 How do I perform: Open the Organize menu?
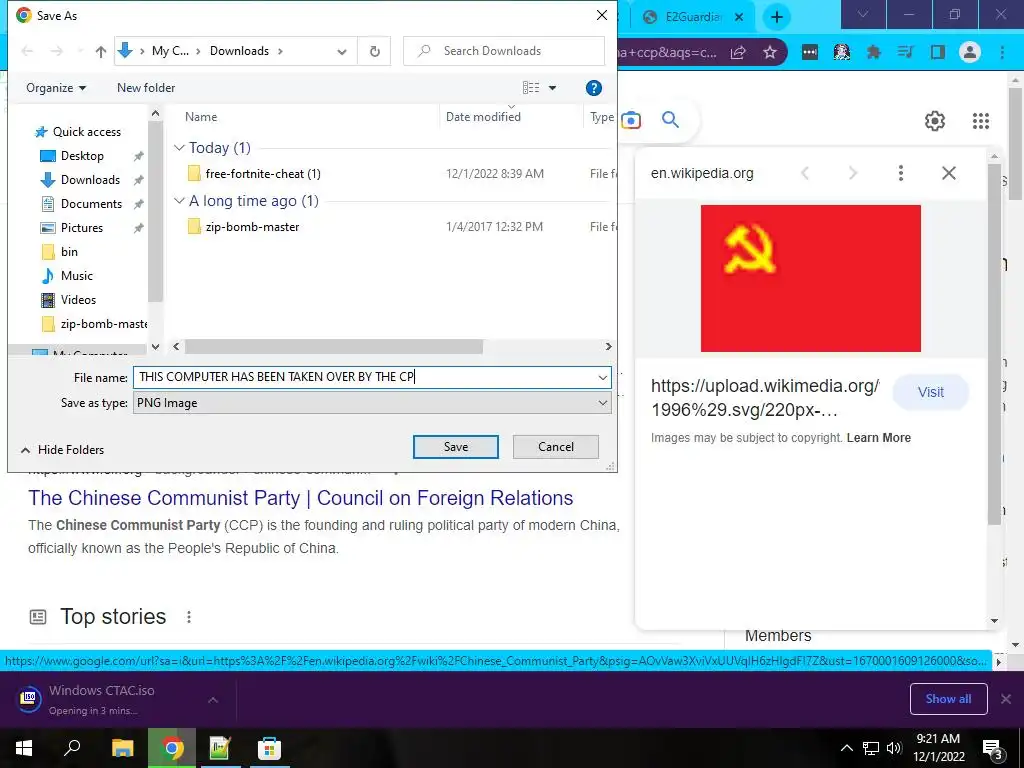[x=56, y=88]
